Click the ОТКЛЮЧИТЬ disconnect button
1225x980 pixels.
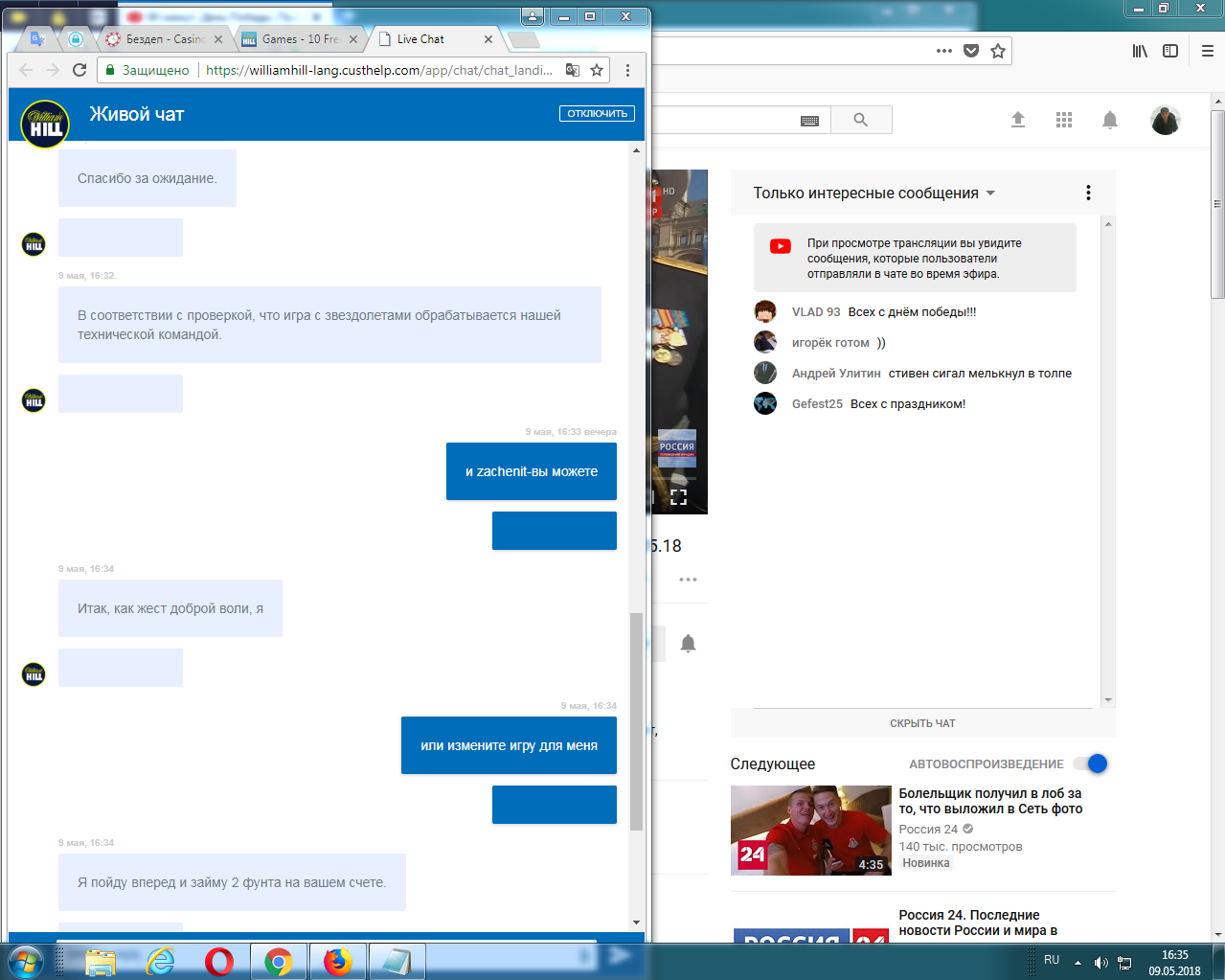[x=597, y=113]
